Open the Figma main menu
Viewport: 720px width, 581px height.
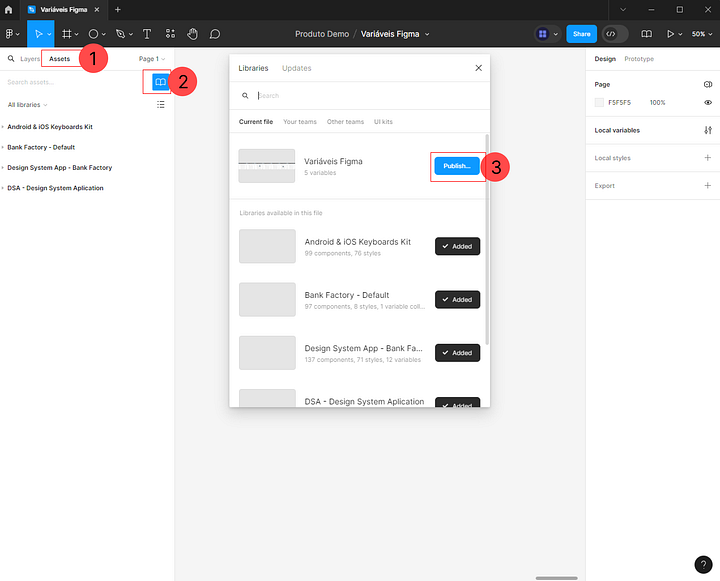pyautogui.click(x=10, y=34)
